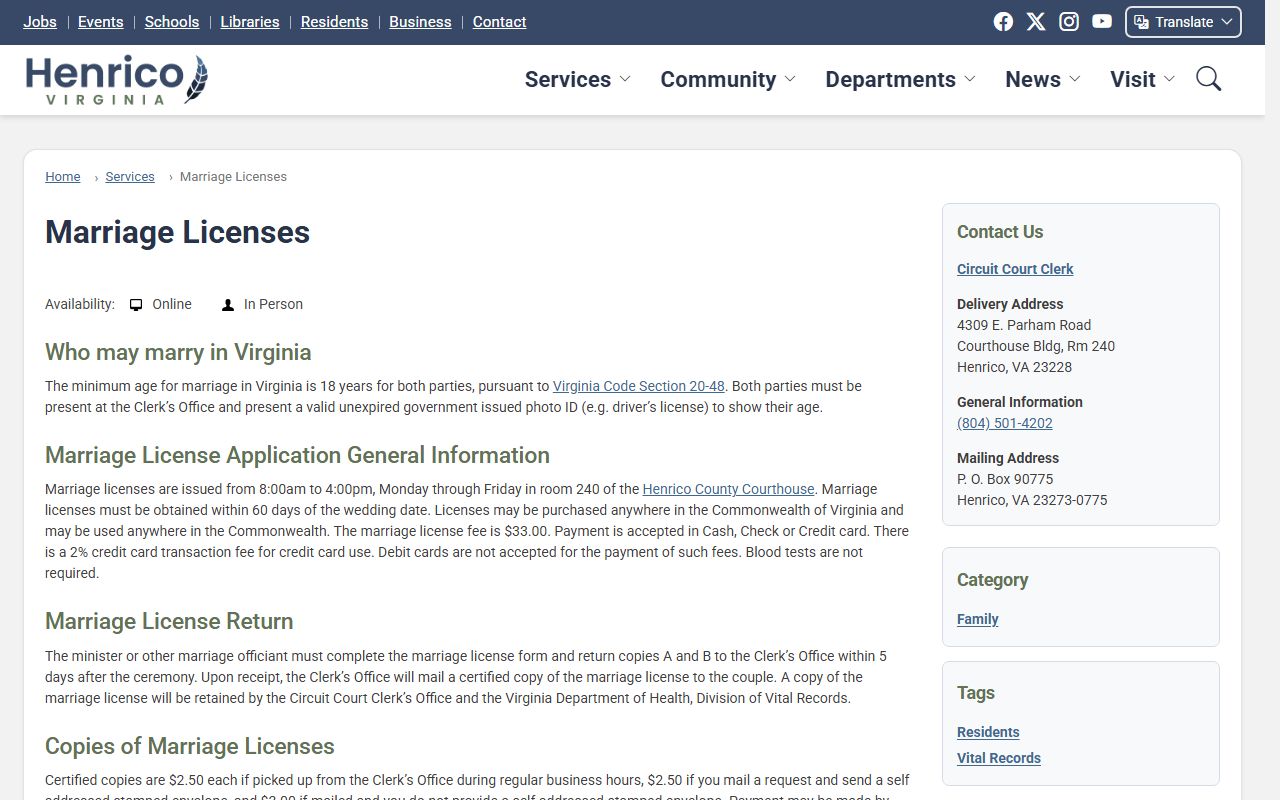Go to Henrico Virginia logo homepage
This screenshot has width=1280, height=800.
(117, 80)
